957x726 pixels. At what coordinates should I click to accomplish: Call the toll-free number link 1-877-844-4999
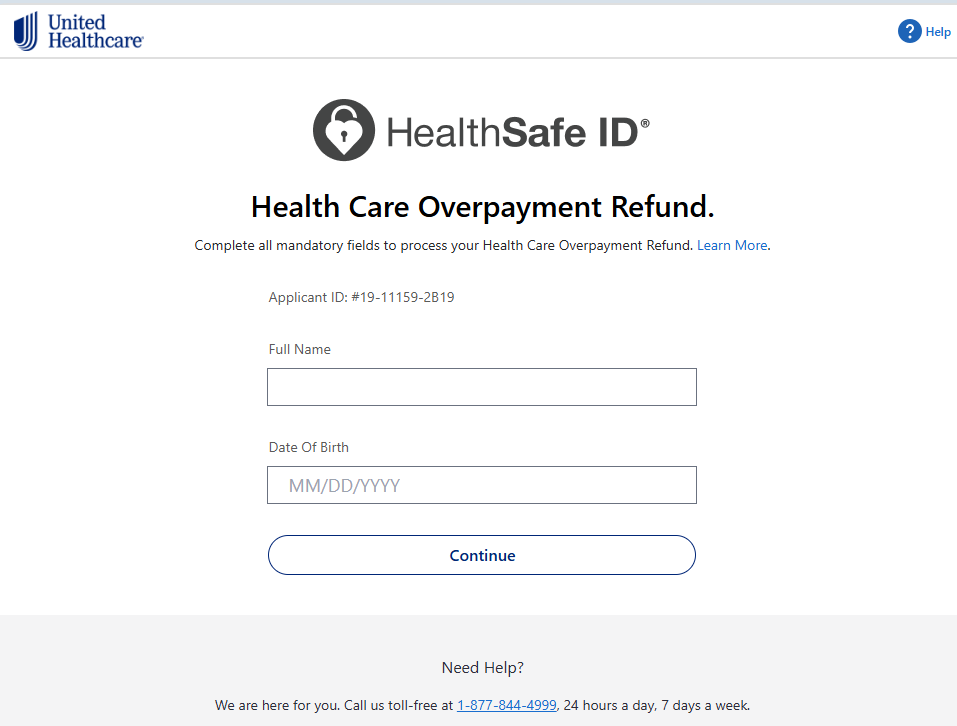click(x=506, y=705)
